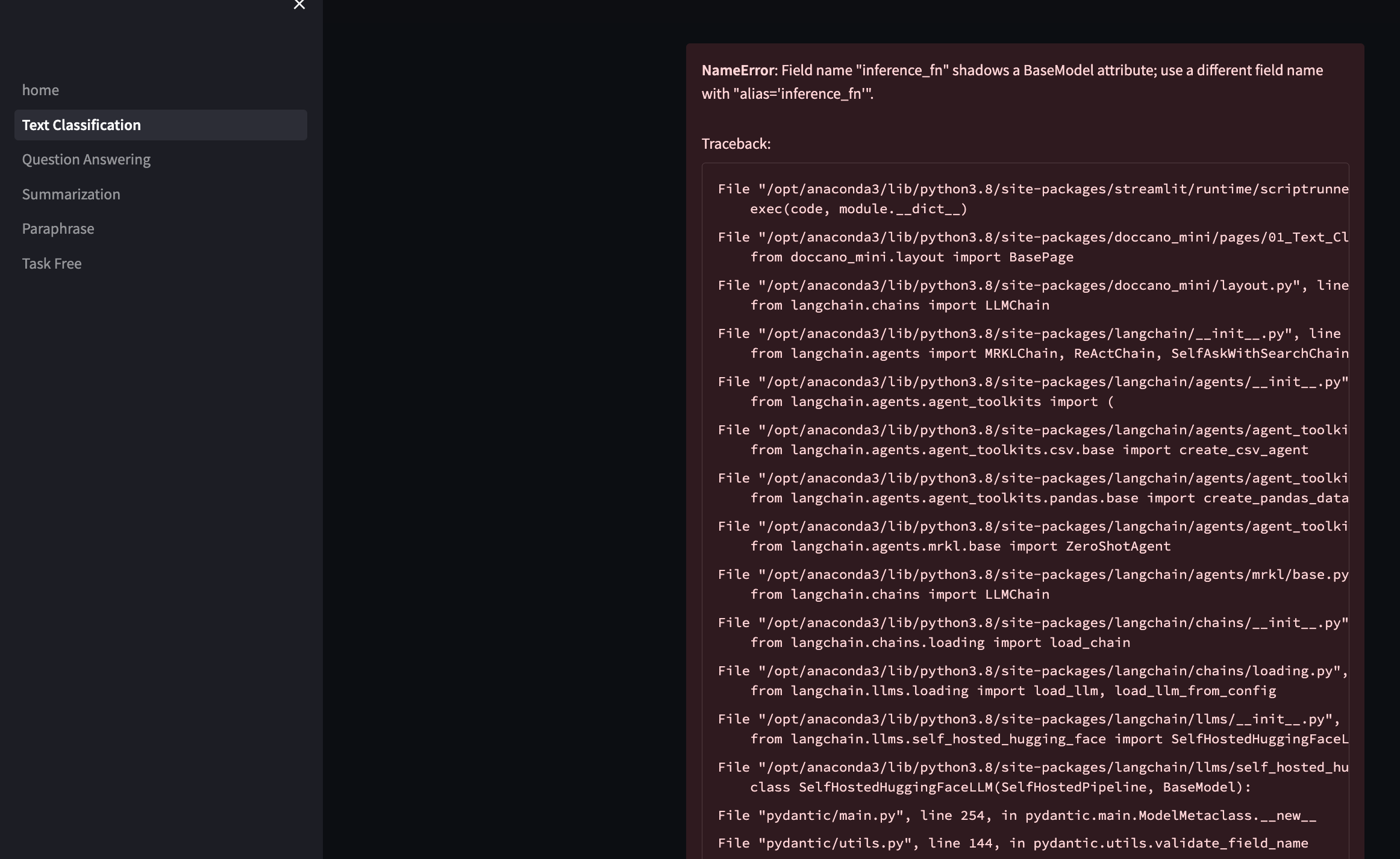Click the create_csv_agent import line

click(1029, 449)
